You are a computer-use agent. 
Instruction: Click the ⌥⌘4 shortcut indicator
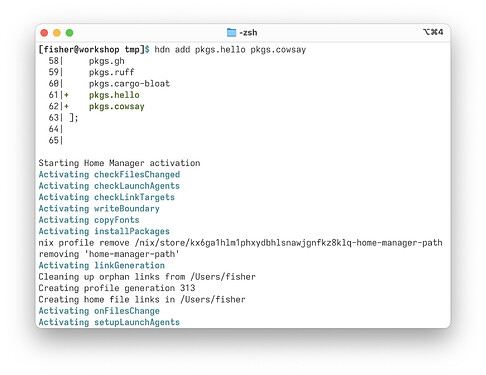point(433,32)
